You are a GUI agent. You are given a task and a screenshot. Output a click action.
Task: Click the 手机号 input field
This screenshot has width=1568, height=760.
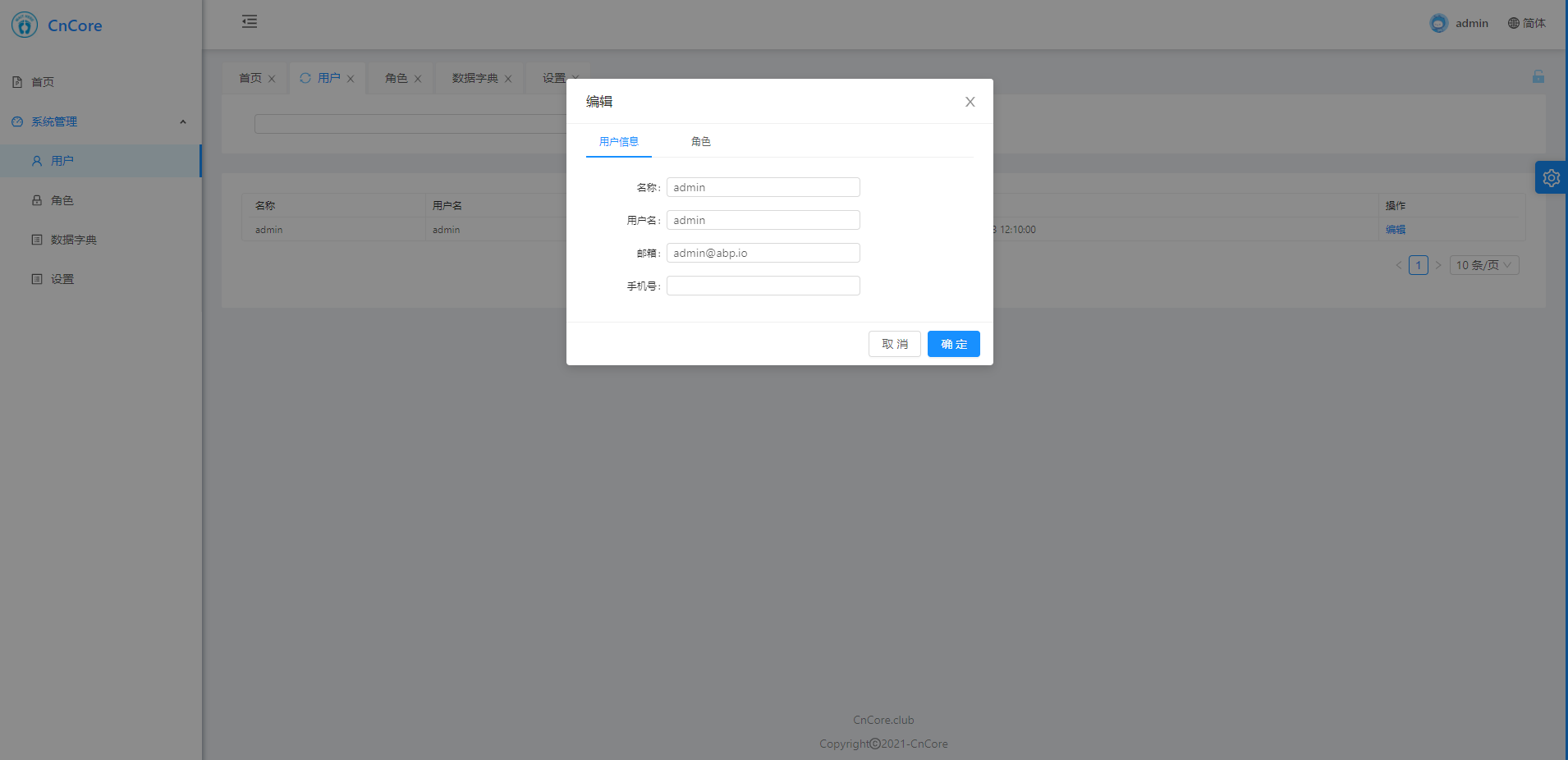pos(763,286)
